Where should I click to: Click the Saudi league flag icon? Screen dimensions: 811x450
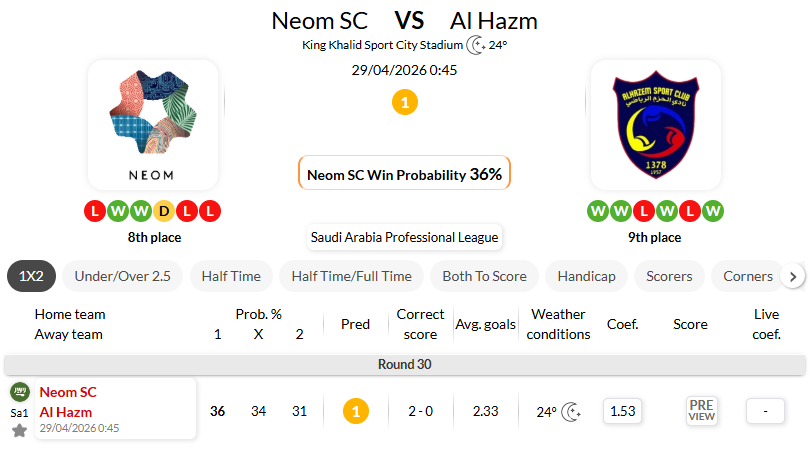(19, 392)
